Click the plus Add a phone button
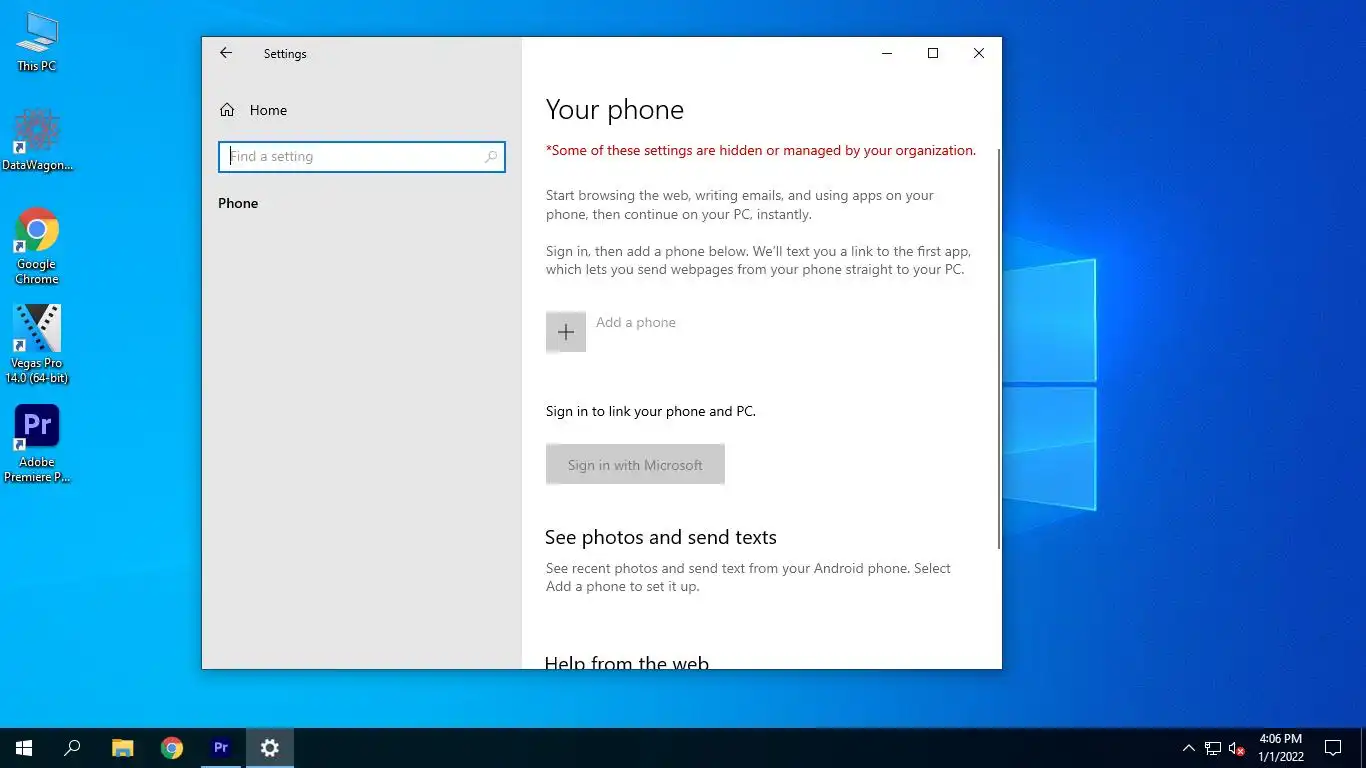This screenshot has width=1366, height=768. coord(566,332)
